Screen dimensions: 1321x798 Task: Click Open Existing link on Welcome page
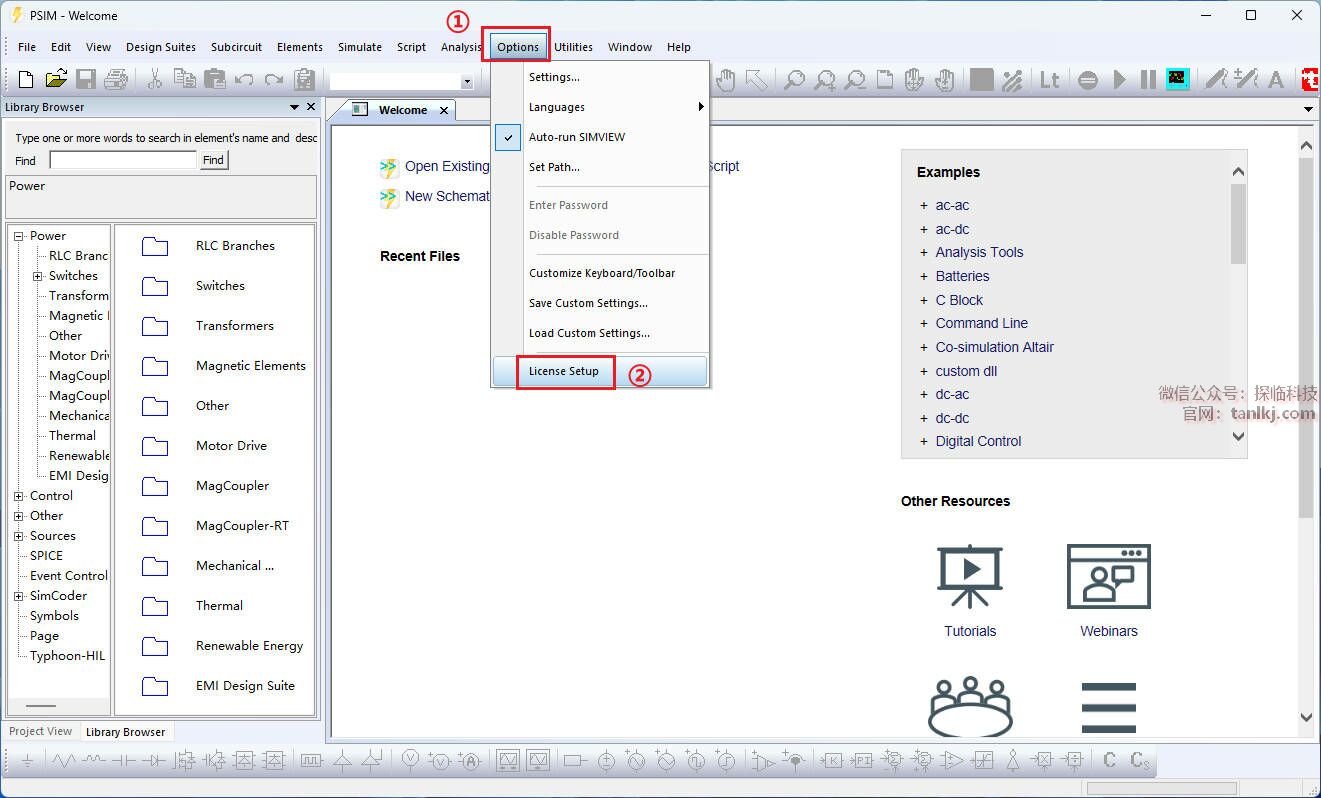tap(447, 166)
